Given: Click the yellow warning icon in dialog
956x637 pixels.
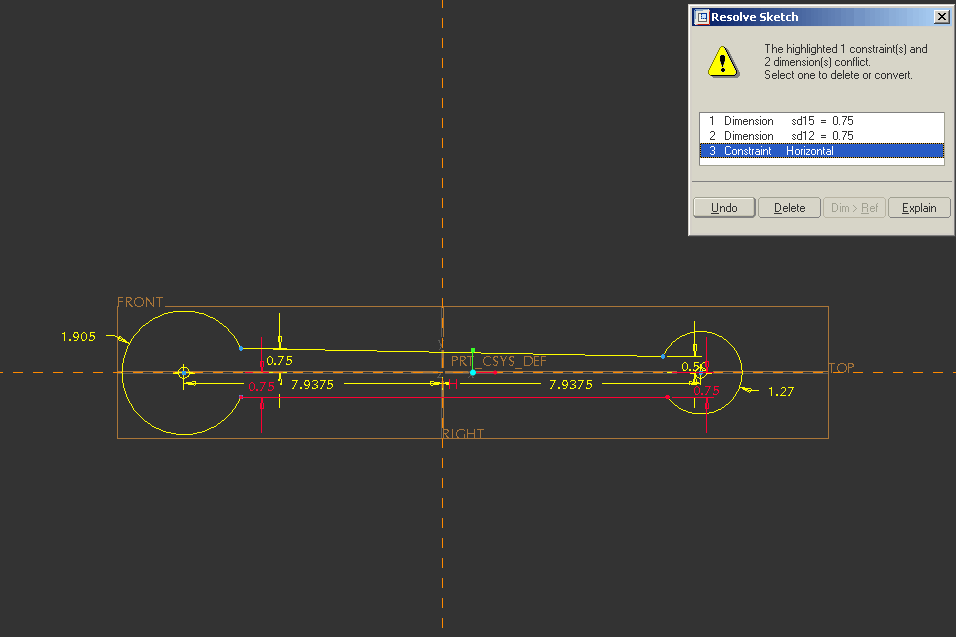Looking at the screenshot, I should [722, 62].
